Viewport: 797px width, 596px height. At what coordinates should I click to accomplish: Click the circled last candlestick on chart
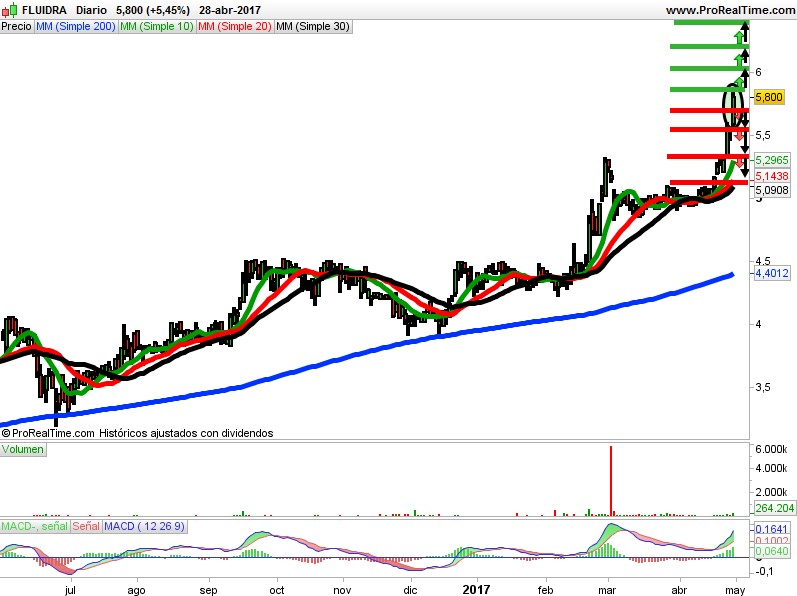click(x=732, y=105)
